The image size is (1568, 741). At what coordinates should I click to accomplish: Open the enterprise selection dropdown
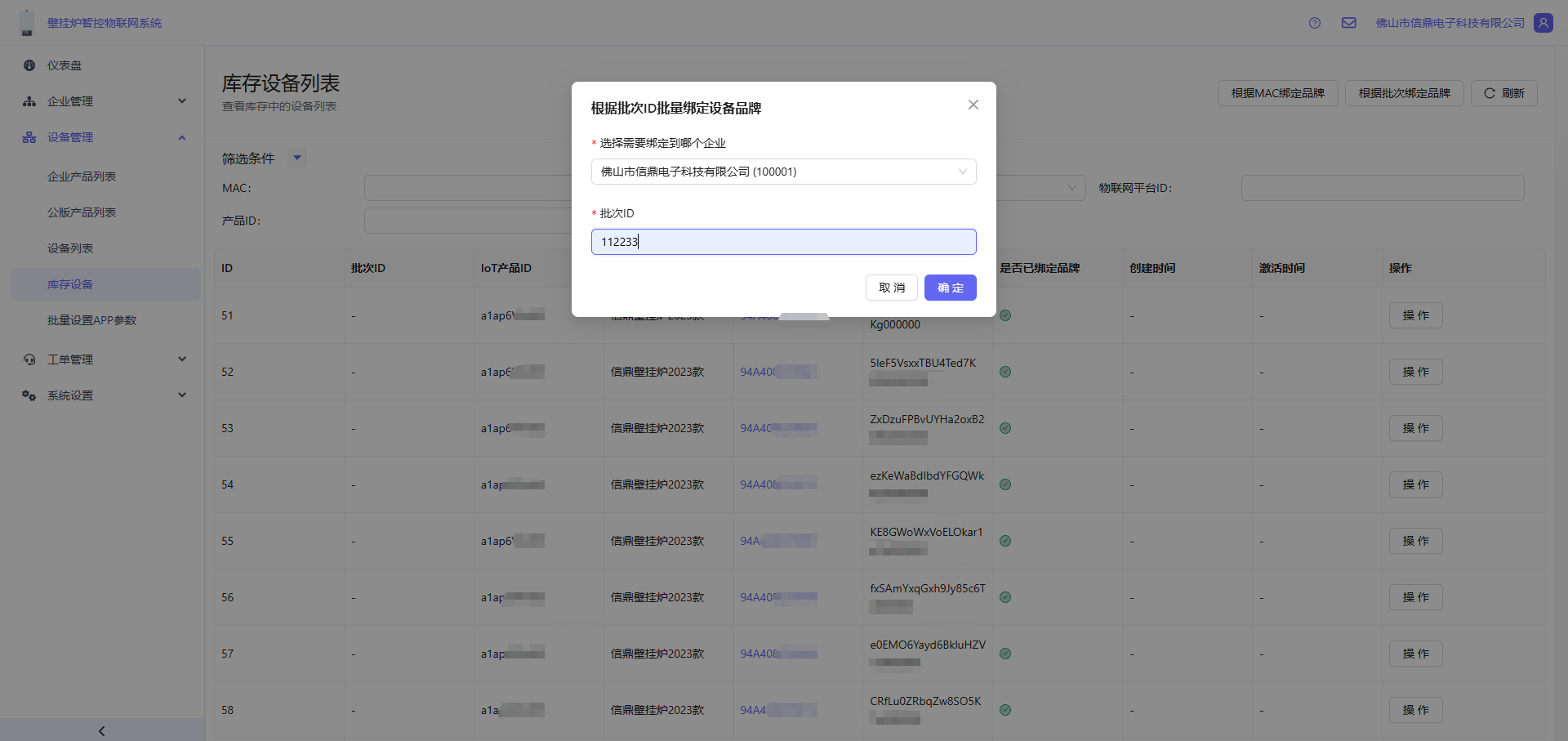783,172
